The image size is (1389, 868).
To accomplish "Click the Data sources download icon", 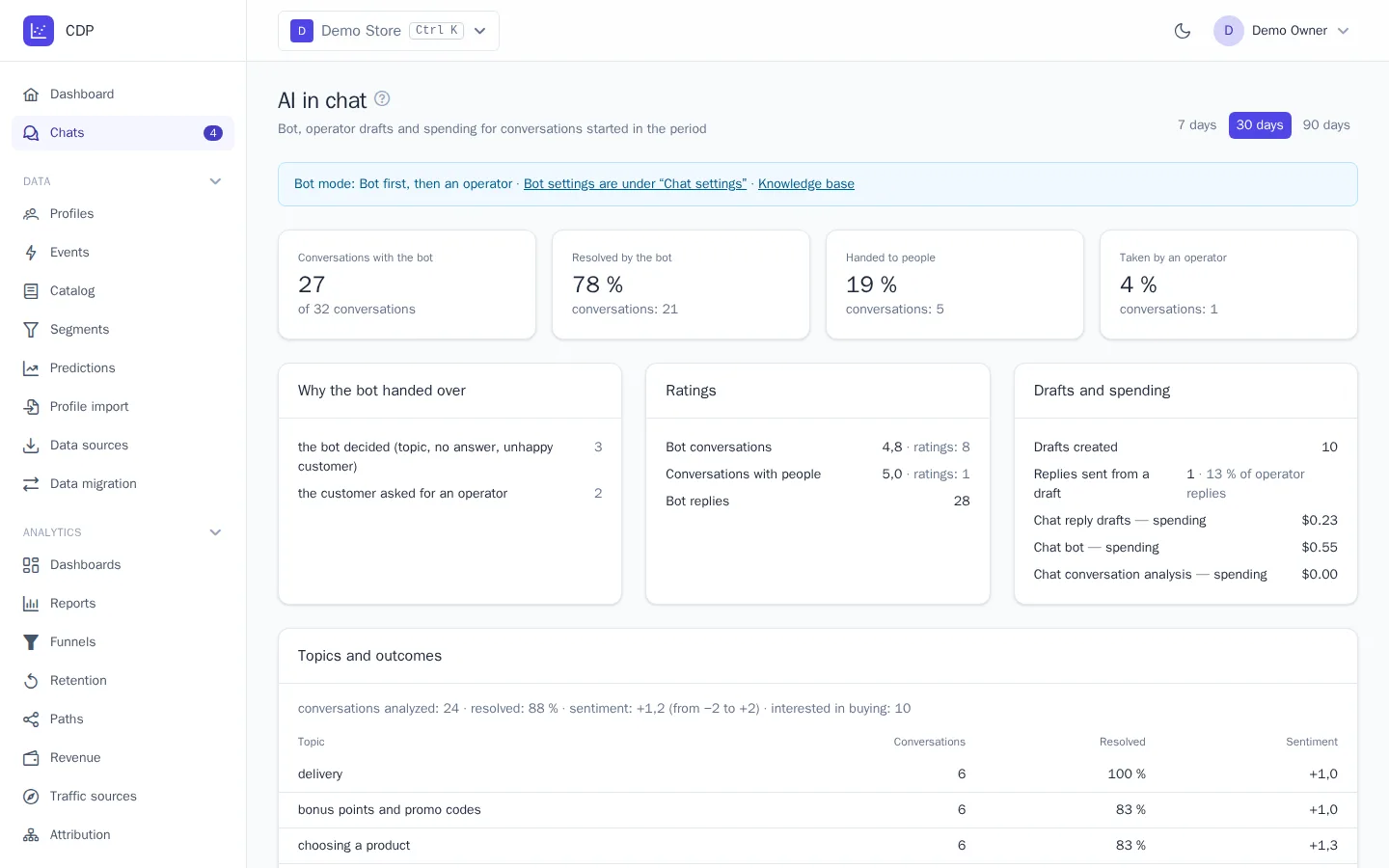I will 31,446.
